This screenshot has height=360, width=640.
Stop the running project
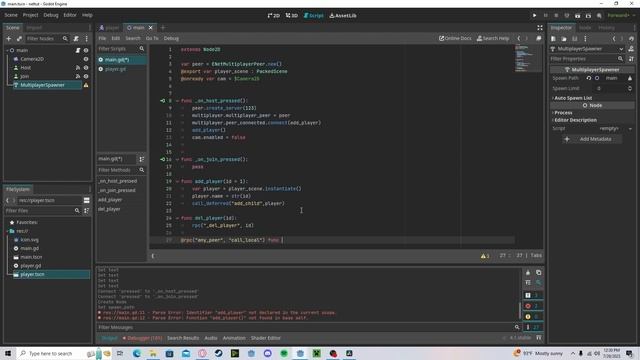tap(556, 16)
